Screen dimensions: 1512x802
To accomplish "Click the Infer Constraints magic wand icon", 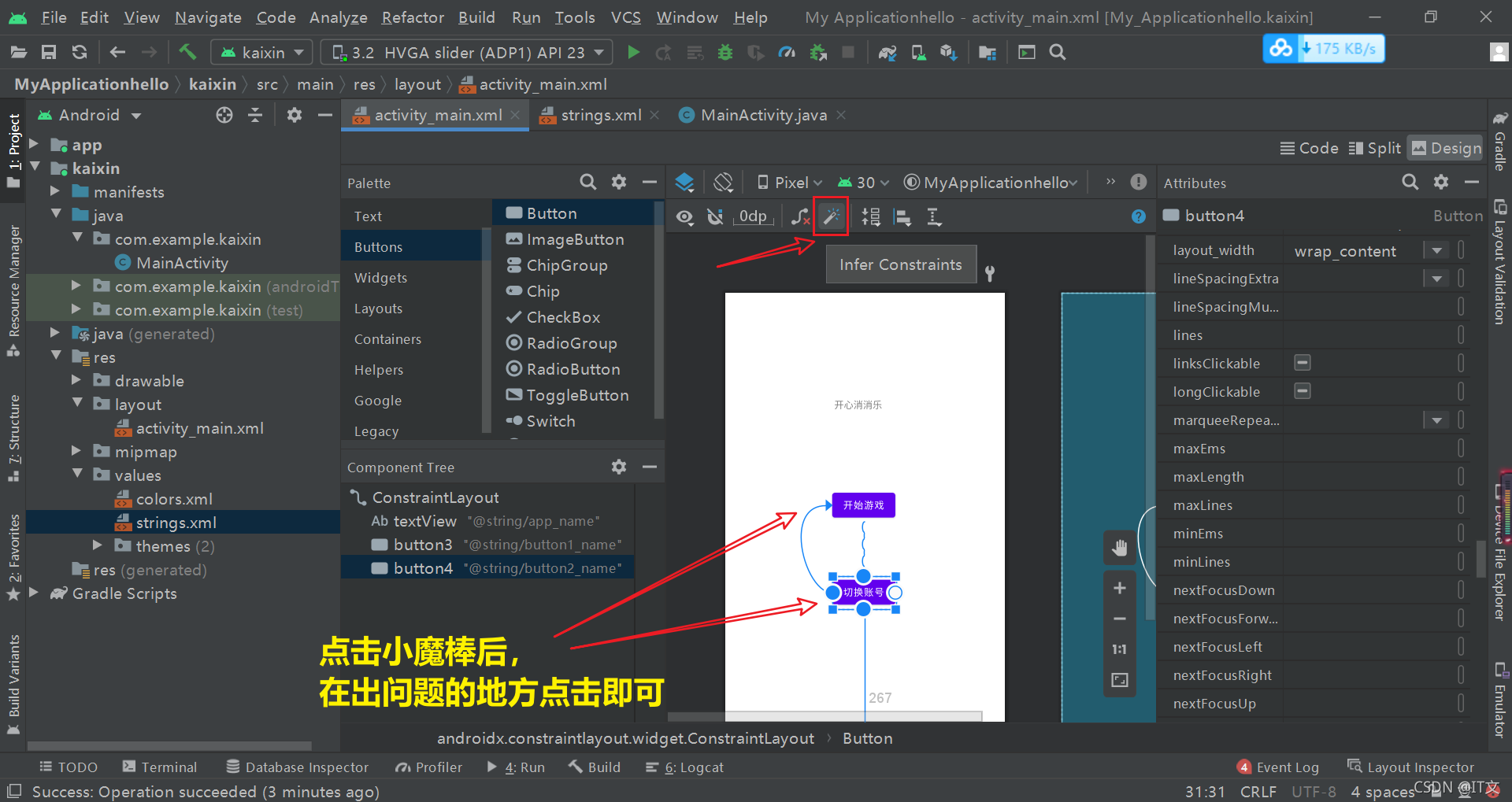I will click(x=832, y=216).
